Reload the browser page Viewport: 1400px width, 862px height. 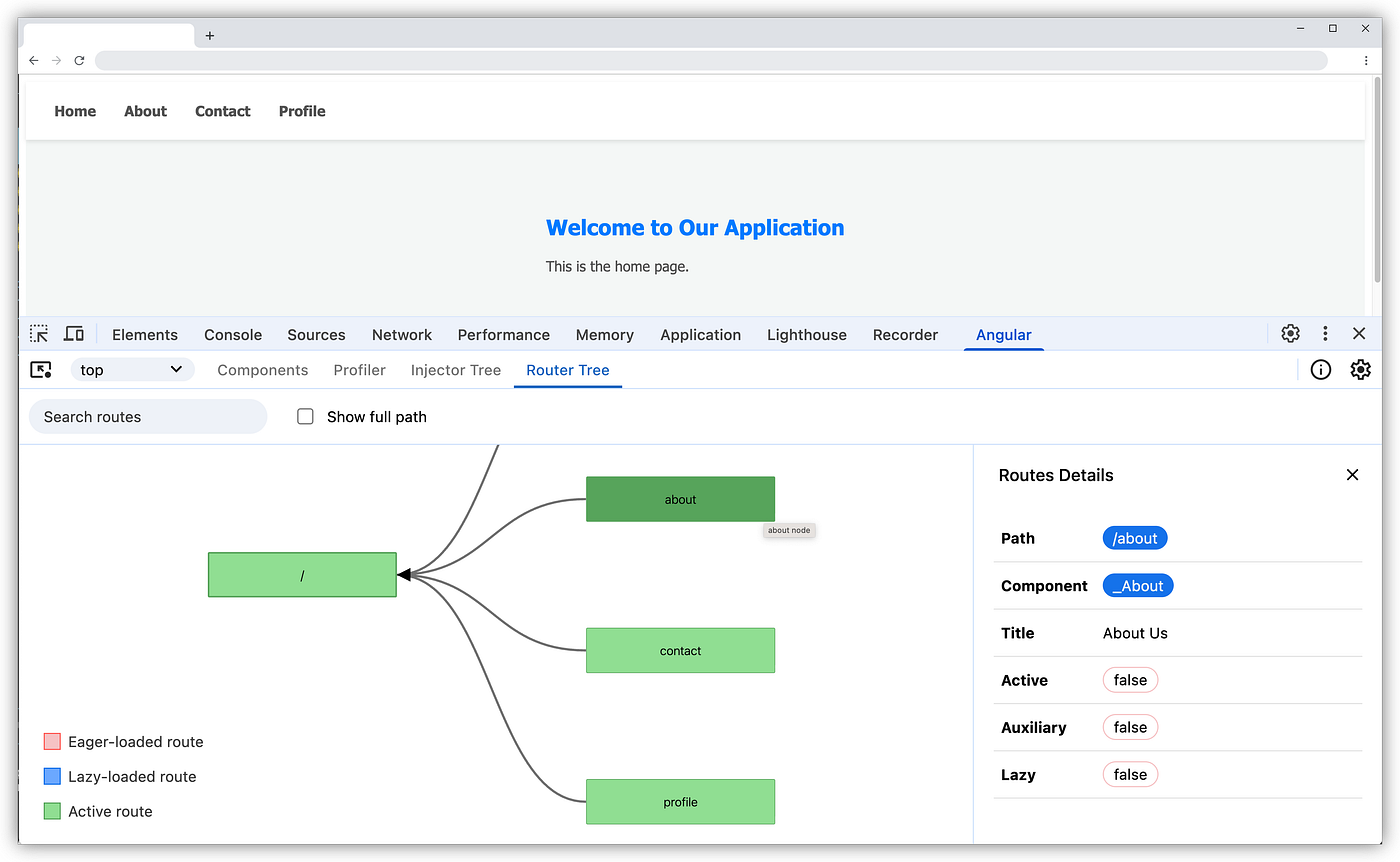[x=79, y=61]
